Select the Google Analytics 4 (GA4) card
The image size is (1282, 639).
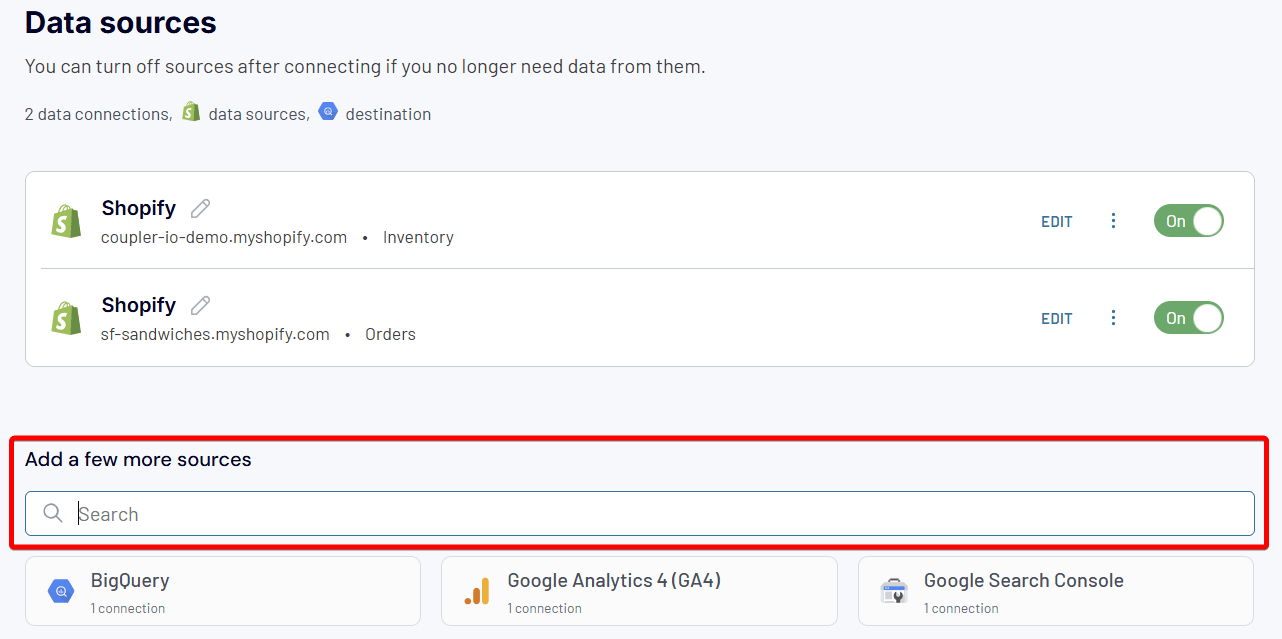coord(638,591)
